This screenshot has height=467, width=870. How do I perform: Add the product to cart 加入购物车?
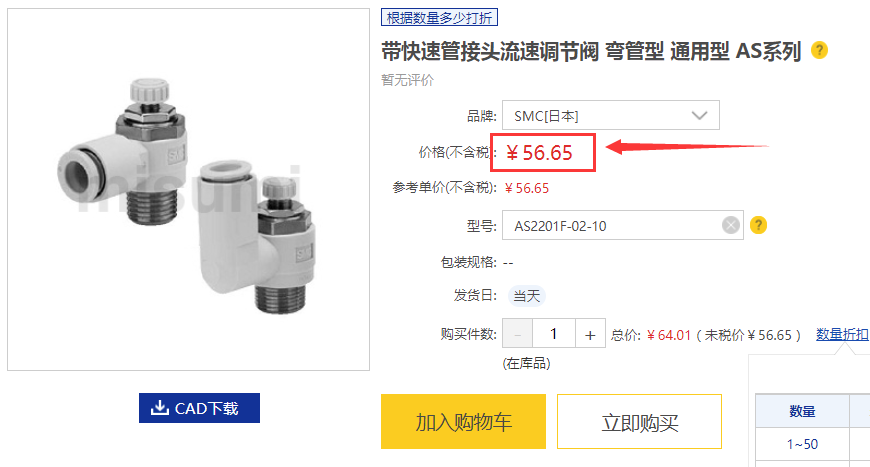coord(463,422)
